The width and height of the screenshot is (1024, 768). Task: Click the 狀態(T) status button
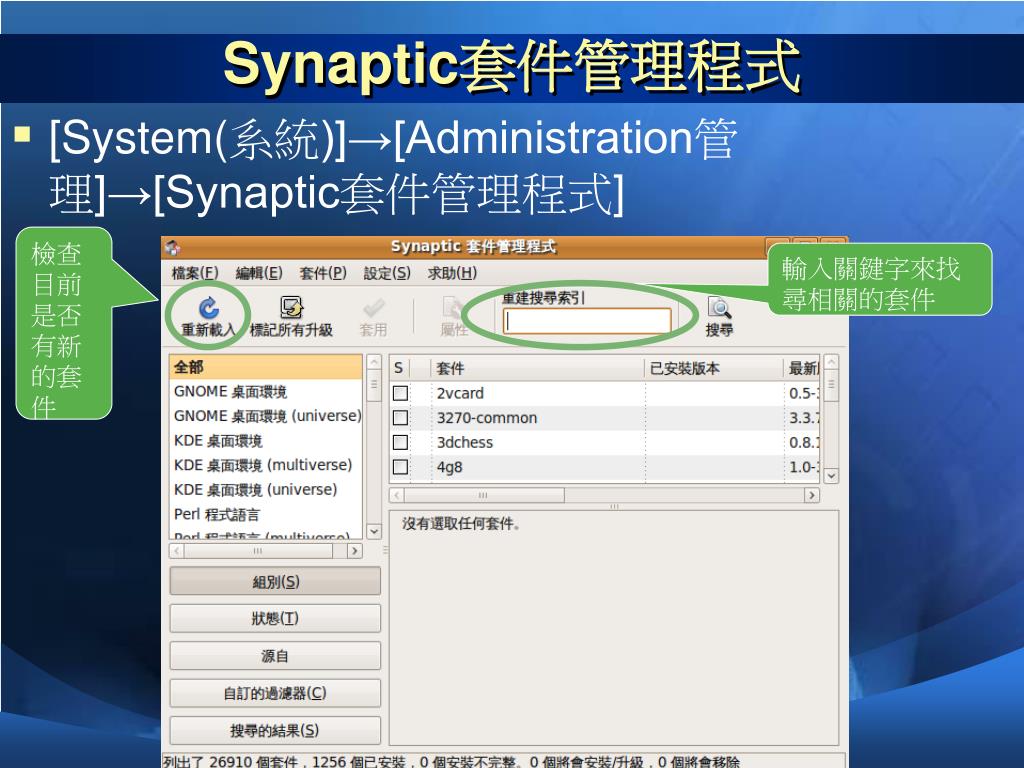[275, 618]
